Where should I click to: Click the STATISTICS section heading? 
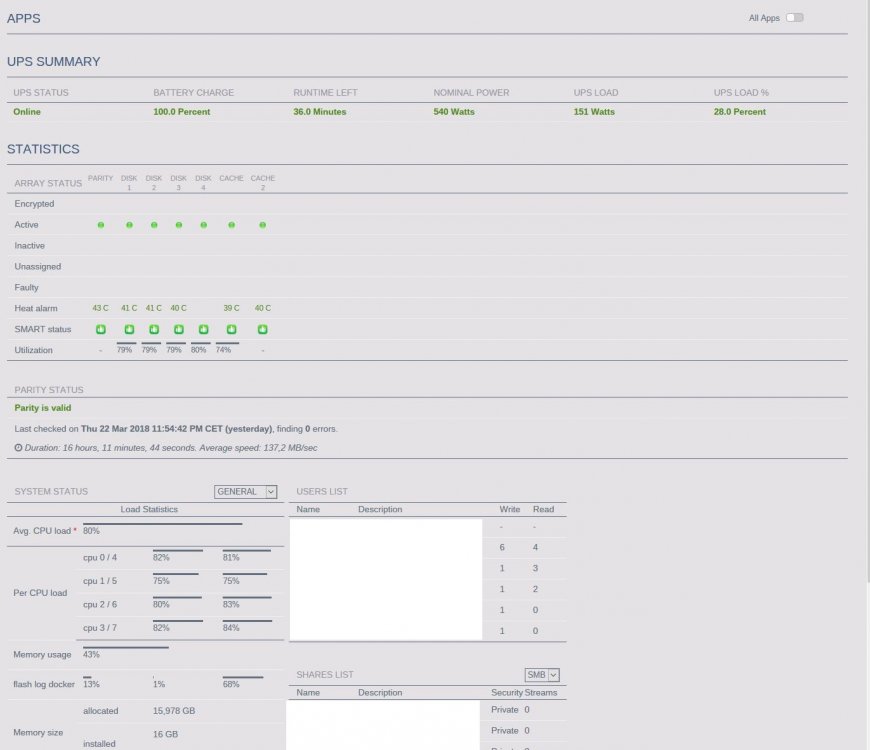(x=43, y=149)
